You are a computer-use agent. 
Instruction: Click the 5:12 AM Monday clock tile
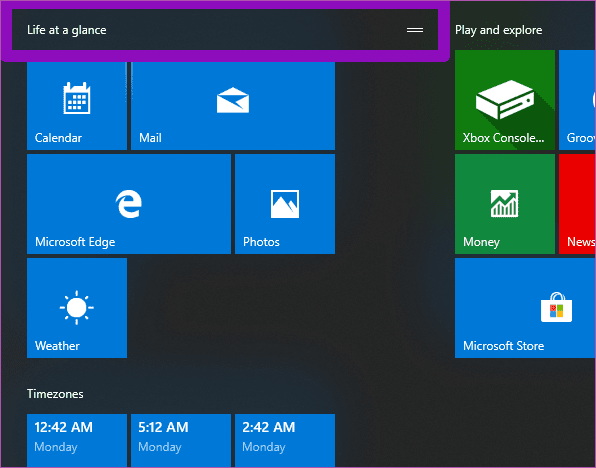coord(181,440)
